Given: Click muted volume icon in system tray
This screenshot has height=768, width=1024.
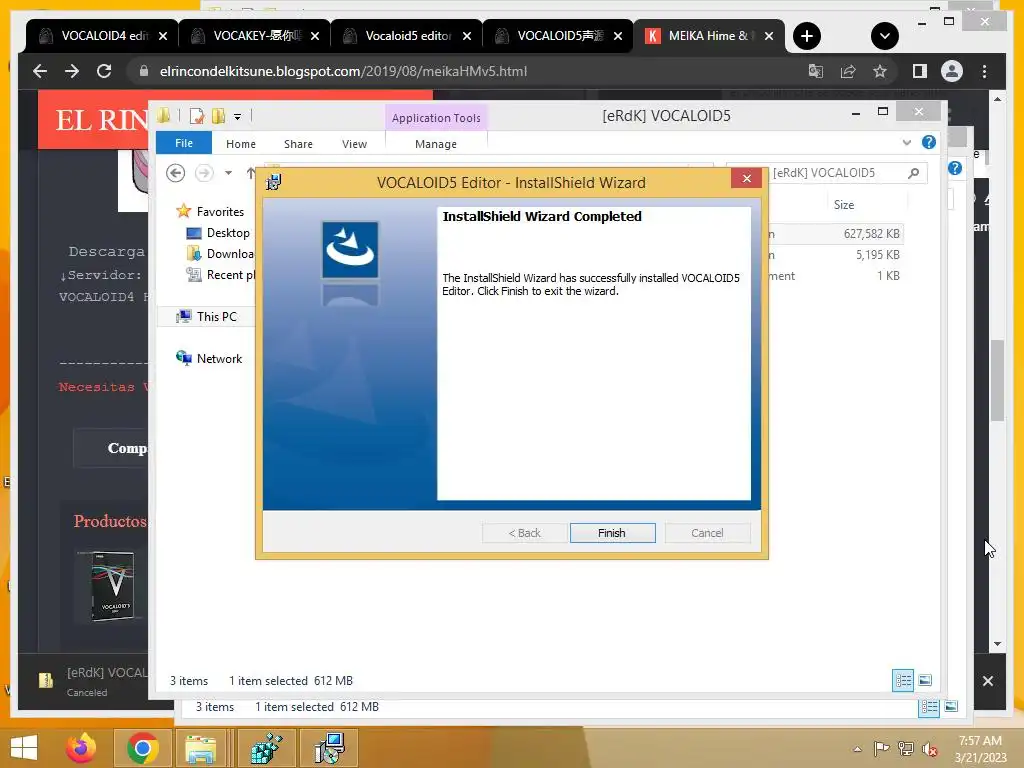Looking at the screenshot, I should tap(929, 749).
